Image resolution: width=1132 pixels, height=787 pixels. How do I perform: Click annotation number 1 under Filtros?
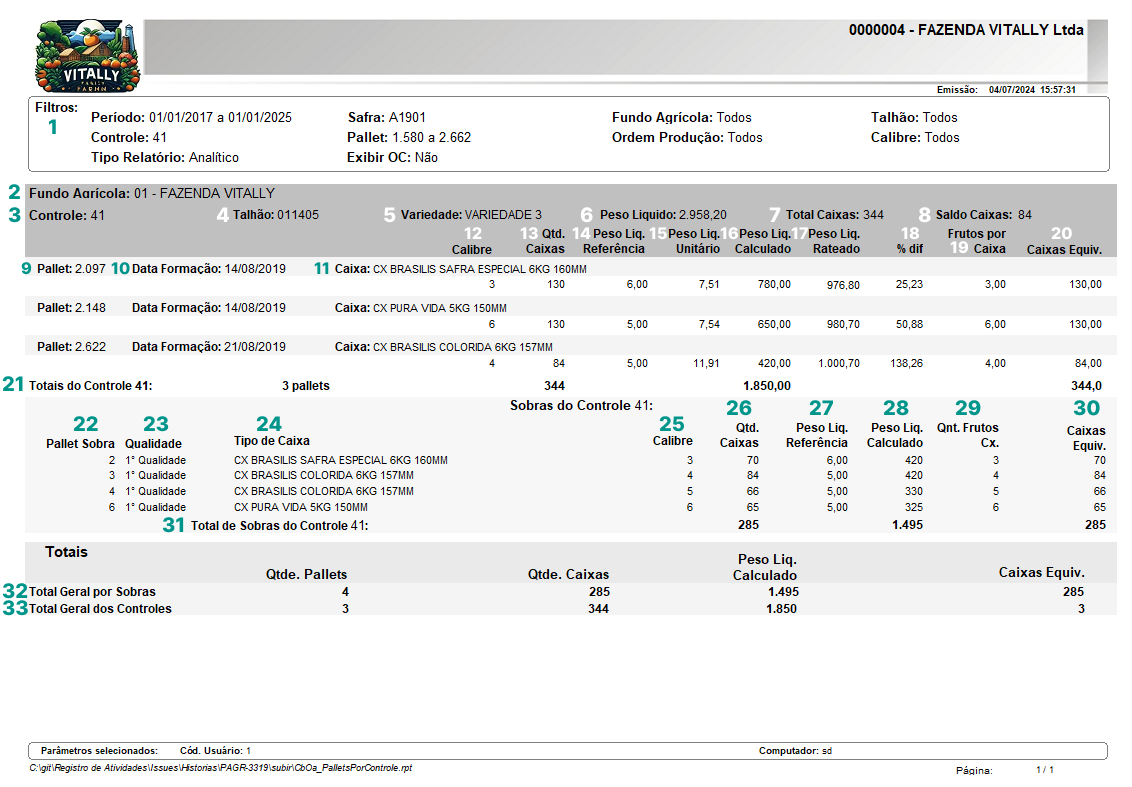[x=53, y=127]
